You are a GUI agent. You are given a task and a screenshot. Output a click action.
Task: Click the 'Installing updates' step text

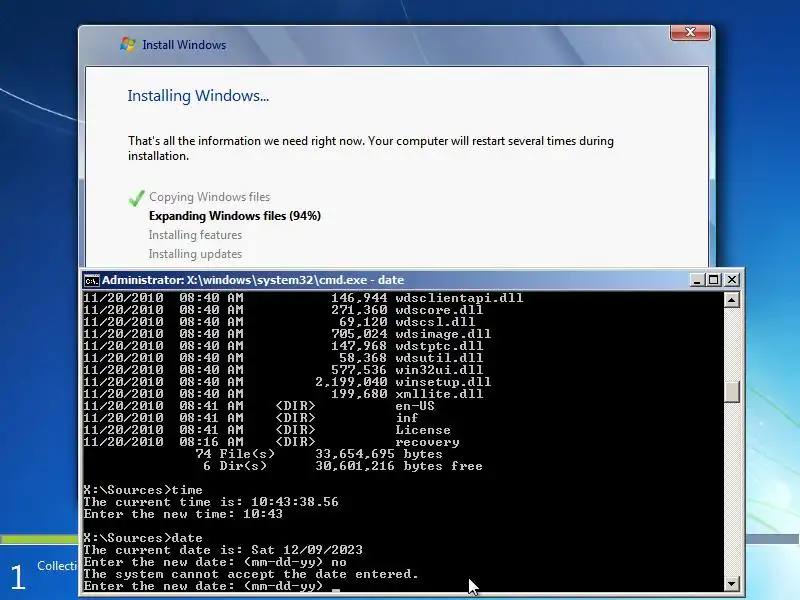pos(195,254)
